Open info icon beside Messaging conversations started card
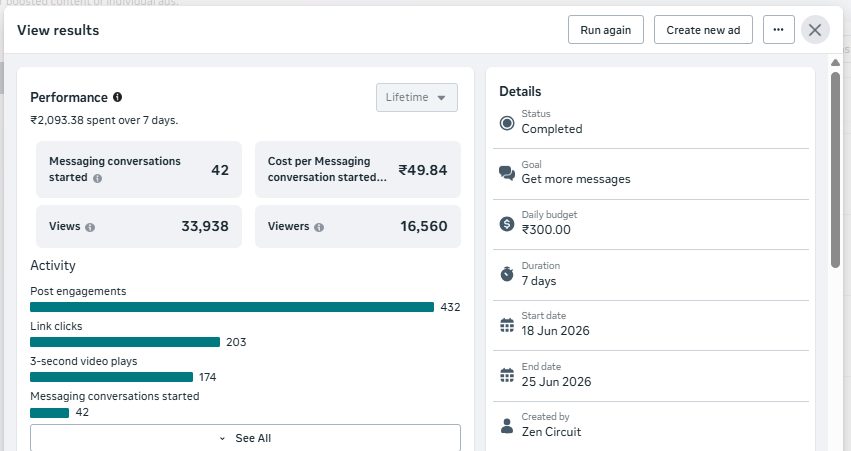 pyautogui.click(x=97, y=178)
